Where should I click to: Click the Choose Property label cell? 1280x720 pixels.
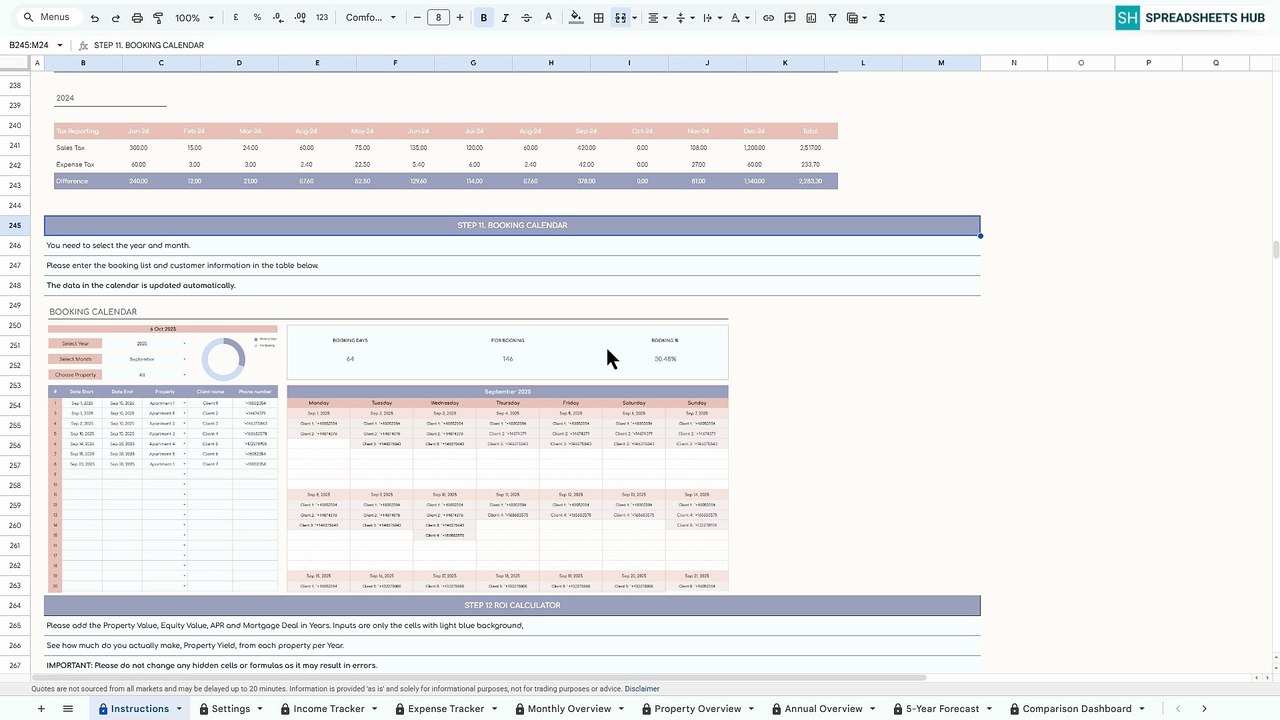[74, 375]
